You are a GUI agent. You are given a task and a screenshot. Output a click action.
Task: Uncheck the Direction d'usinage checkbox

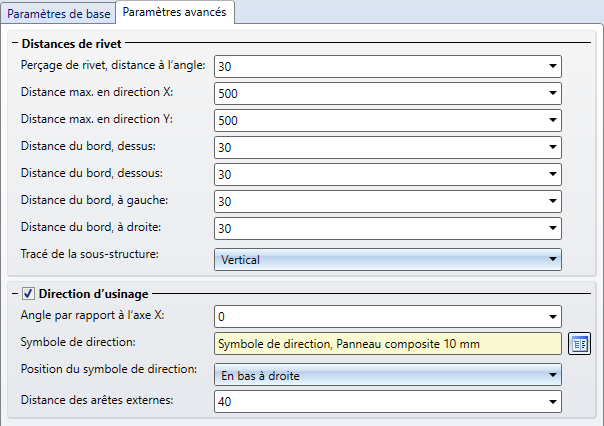[26, 295]
